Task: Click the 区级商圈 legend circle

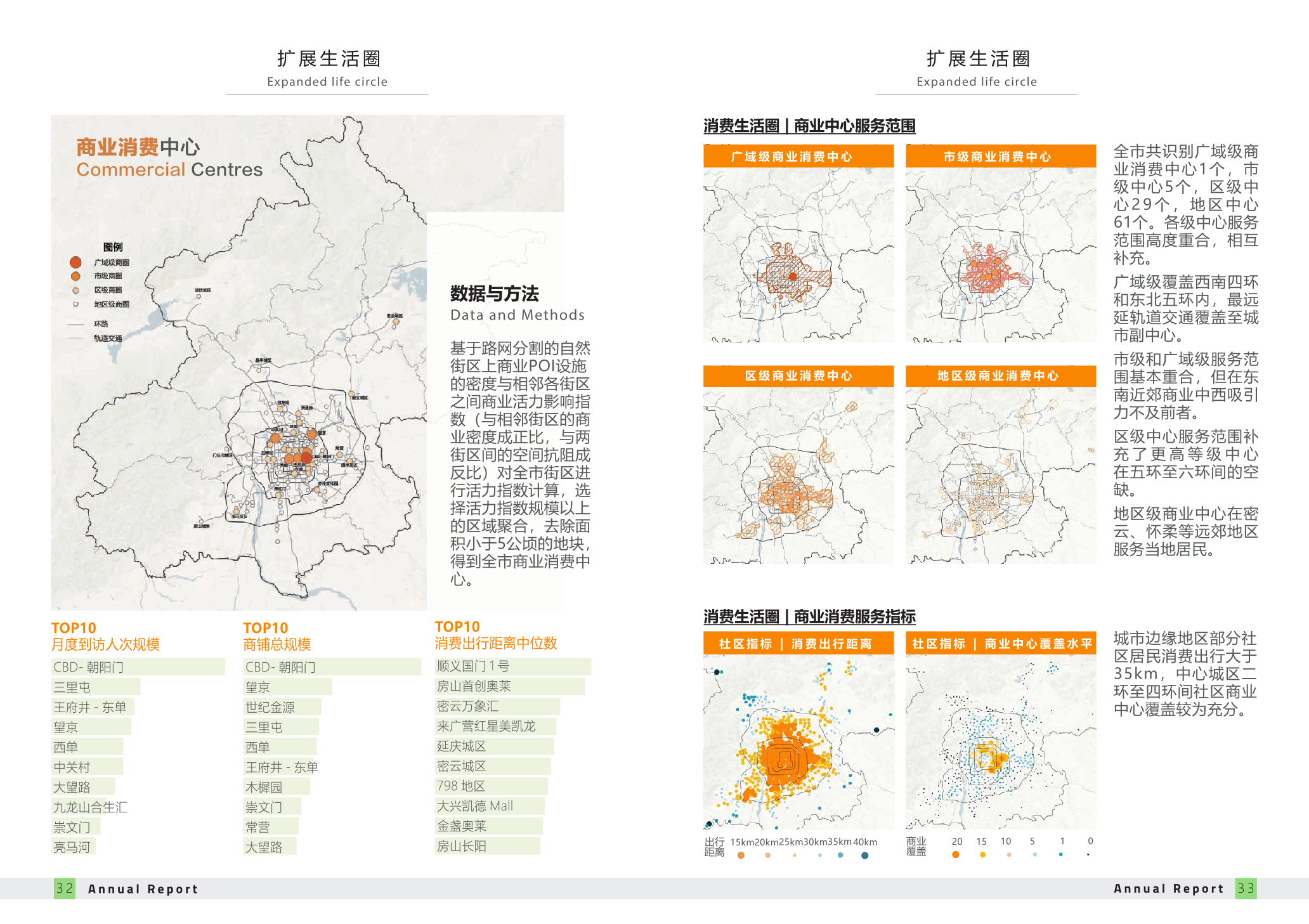Action: (x=75, y=290)
